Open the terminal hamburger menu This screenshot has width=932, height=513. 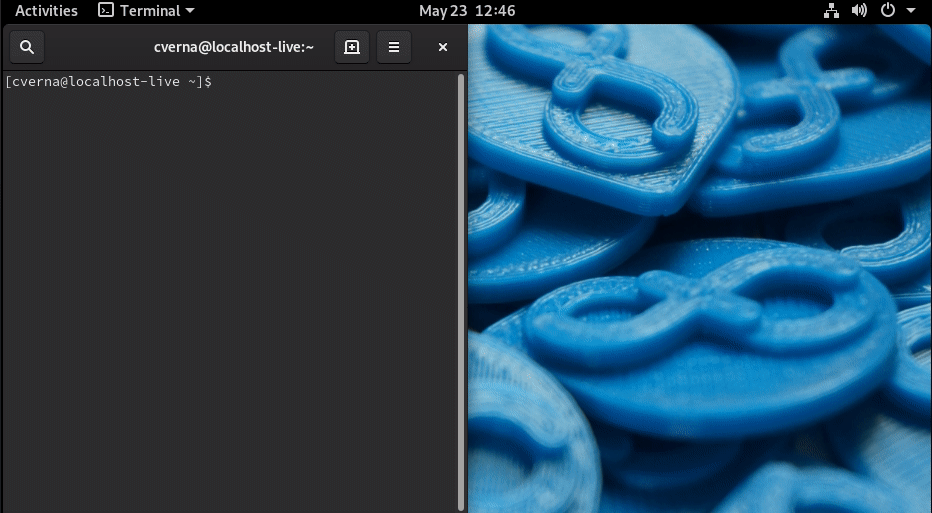tap(394, 47)
